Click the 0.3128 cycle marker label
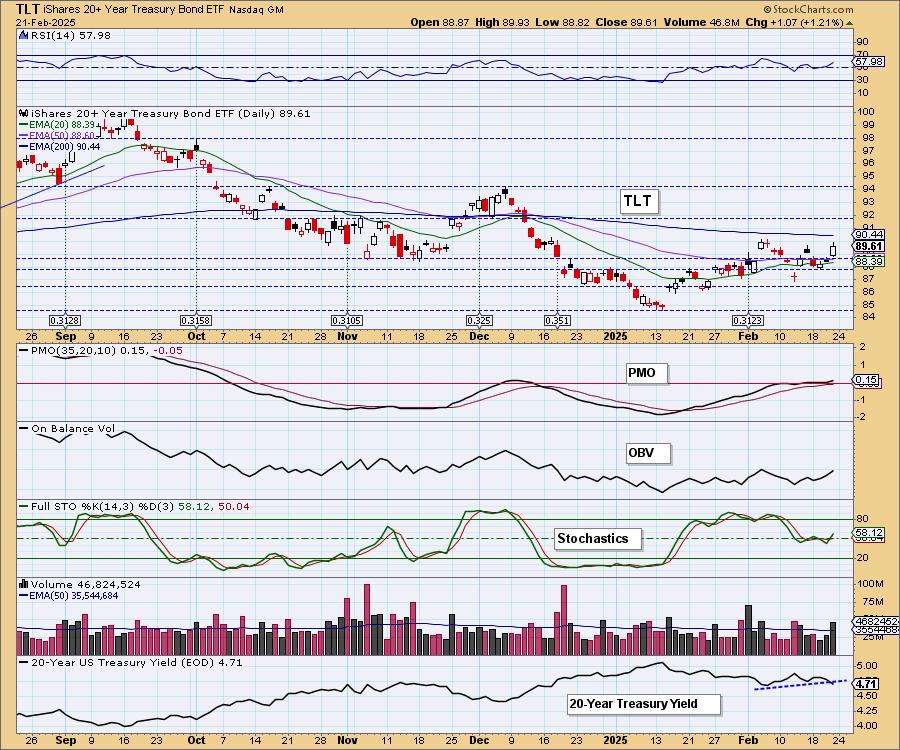Viewport: 900px width, 750px height. [65, 321]
